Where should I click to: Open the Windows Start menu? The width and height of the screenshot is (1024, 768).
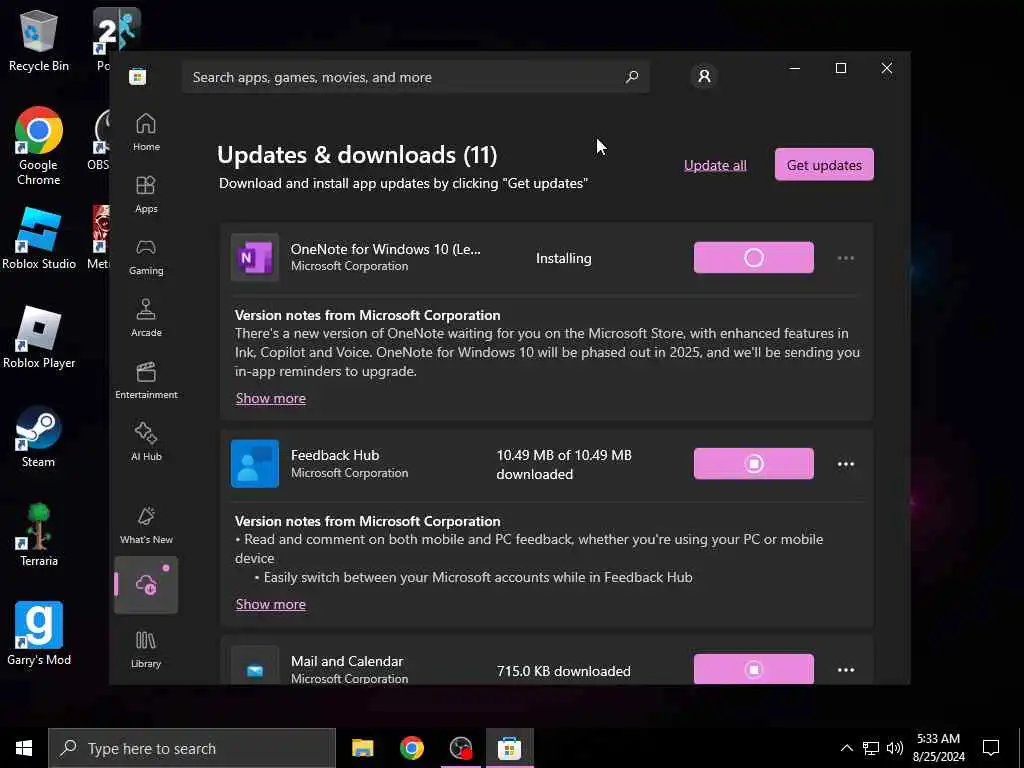click(x=24, y=748)
